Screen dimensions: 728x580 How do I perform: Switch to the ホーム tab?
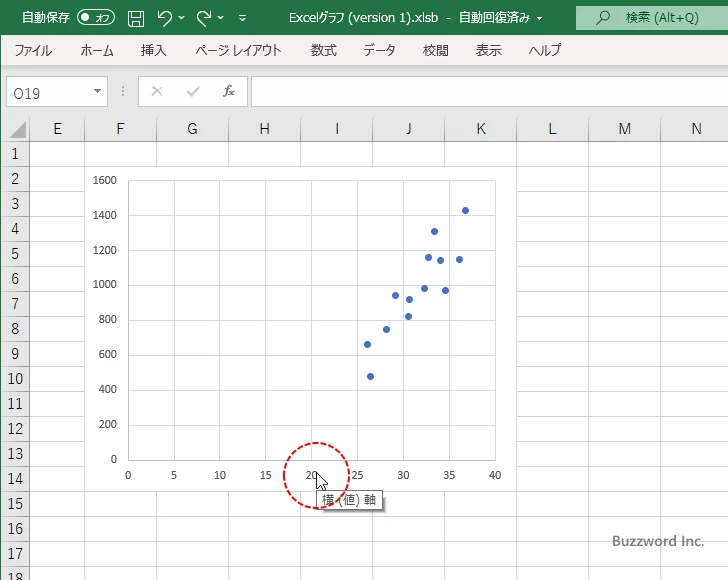97,50
